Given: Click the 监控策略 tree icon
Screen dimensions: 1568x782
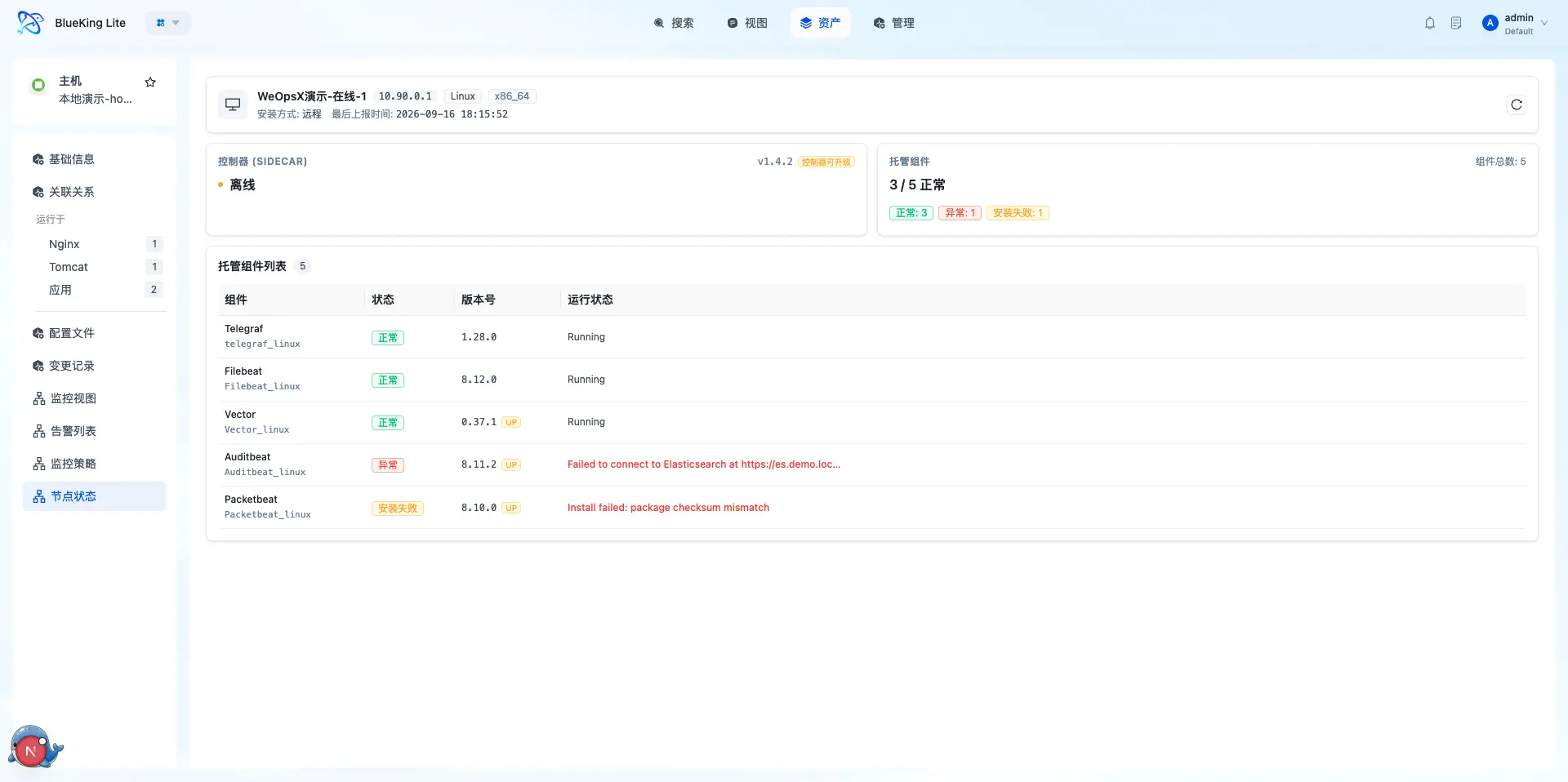Looking at the screenshot, I should point(39,464).
